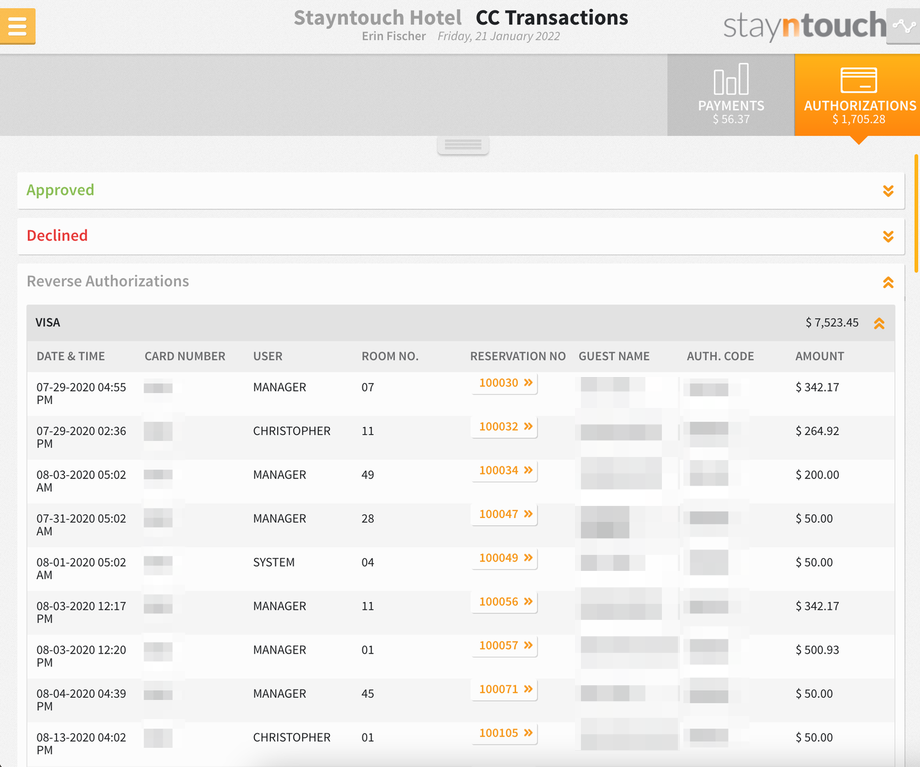Select the 08-03-2020 12:20 PM date cell

[x=81, y=657]
